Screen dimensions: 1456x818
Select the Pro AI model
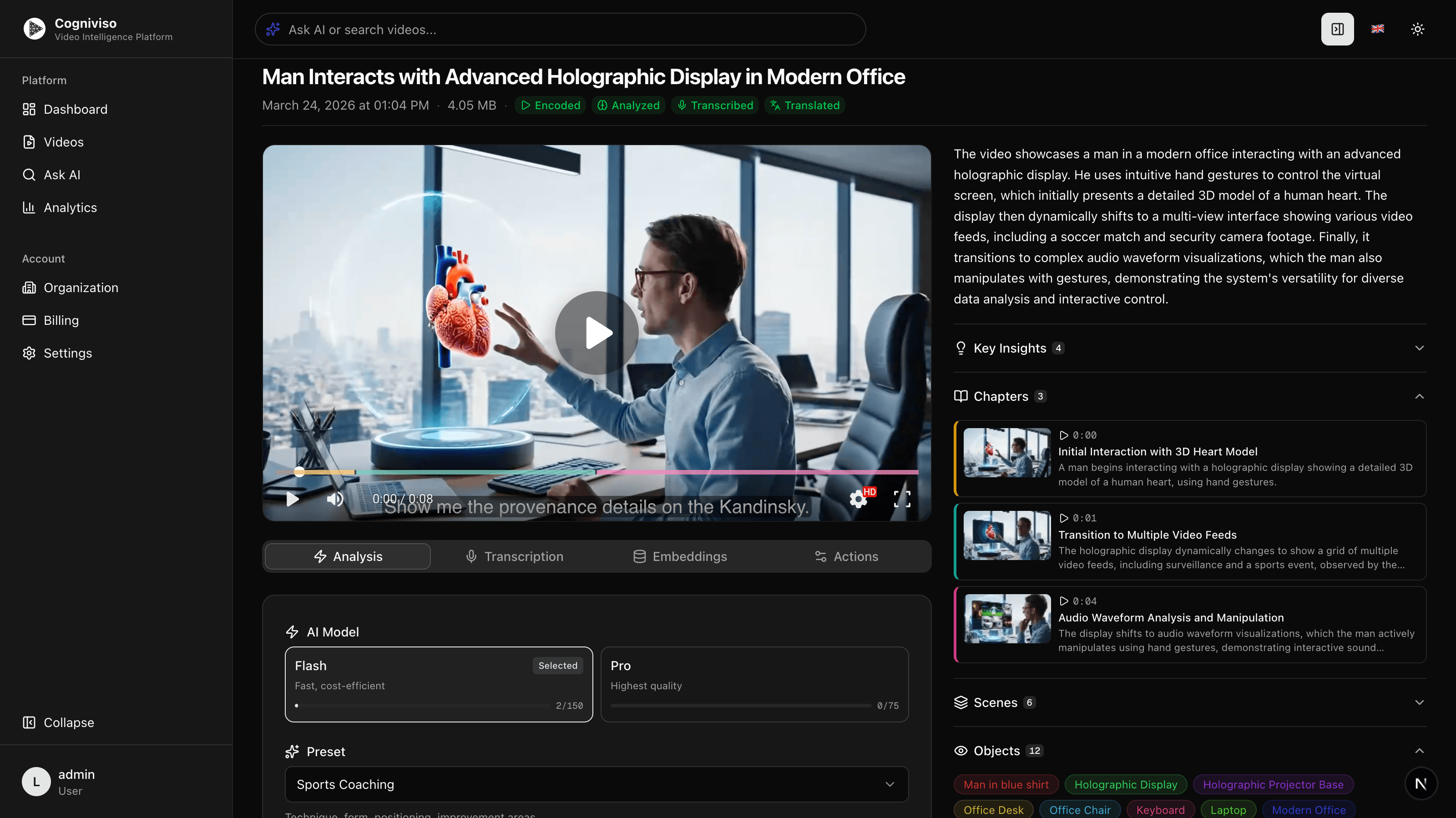[754, 684]
